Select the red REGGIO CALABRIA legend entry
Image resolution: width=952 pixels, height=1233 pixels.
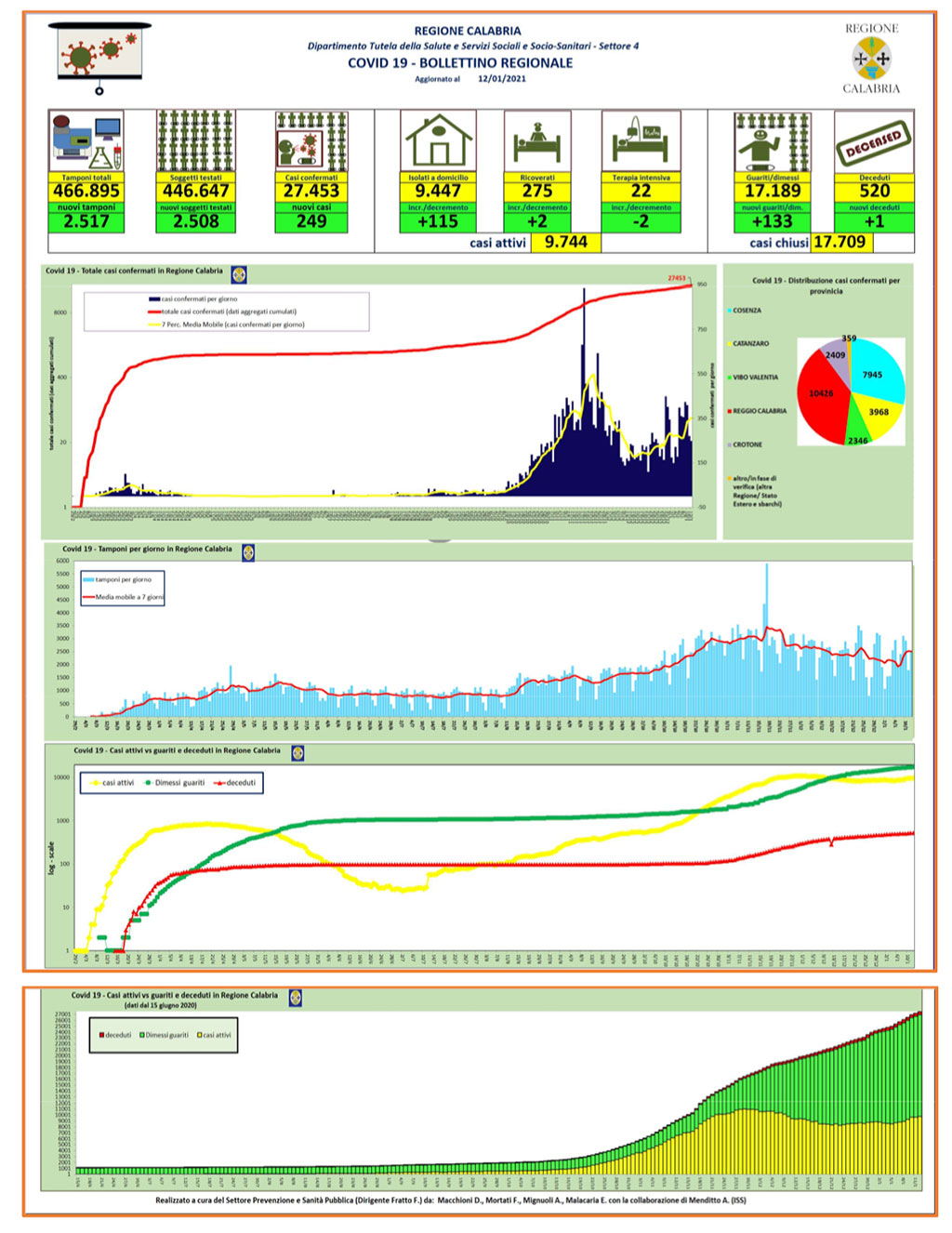pos(757,411)
